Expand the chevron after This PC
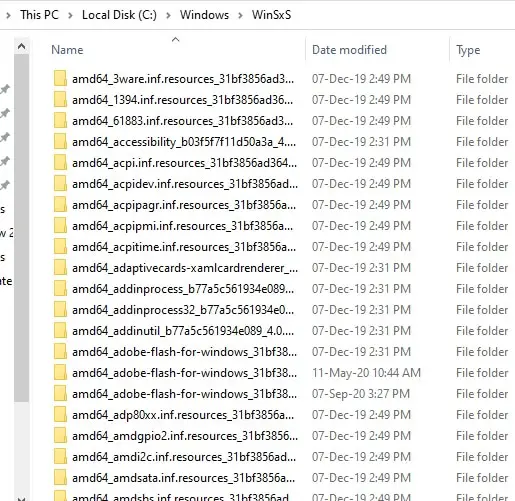The width and height of the screenshot is (515, 501). pos(70,15)
